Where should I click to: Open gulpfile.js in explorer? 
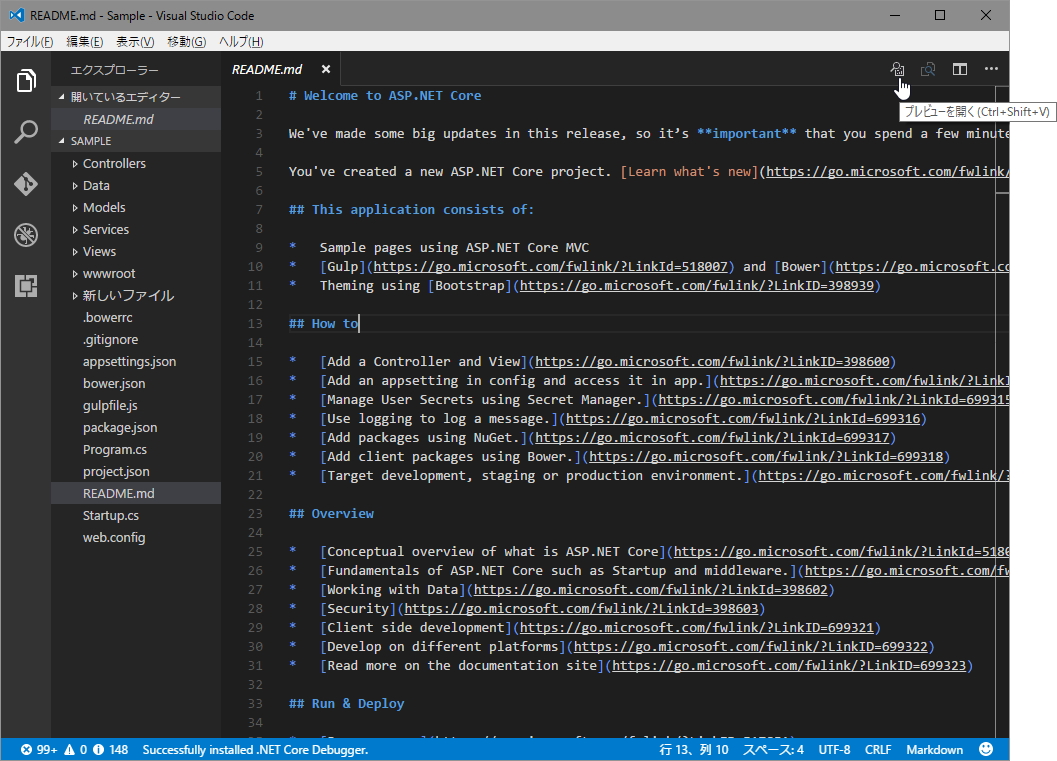136,406
